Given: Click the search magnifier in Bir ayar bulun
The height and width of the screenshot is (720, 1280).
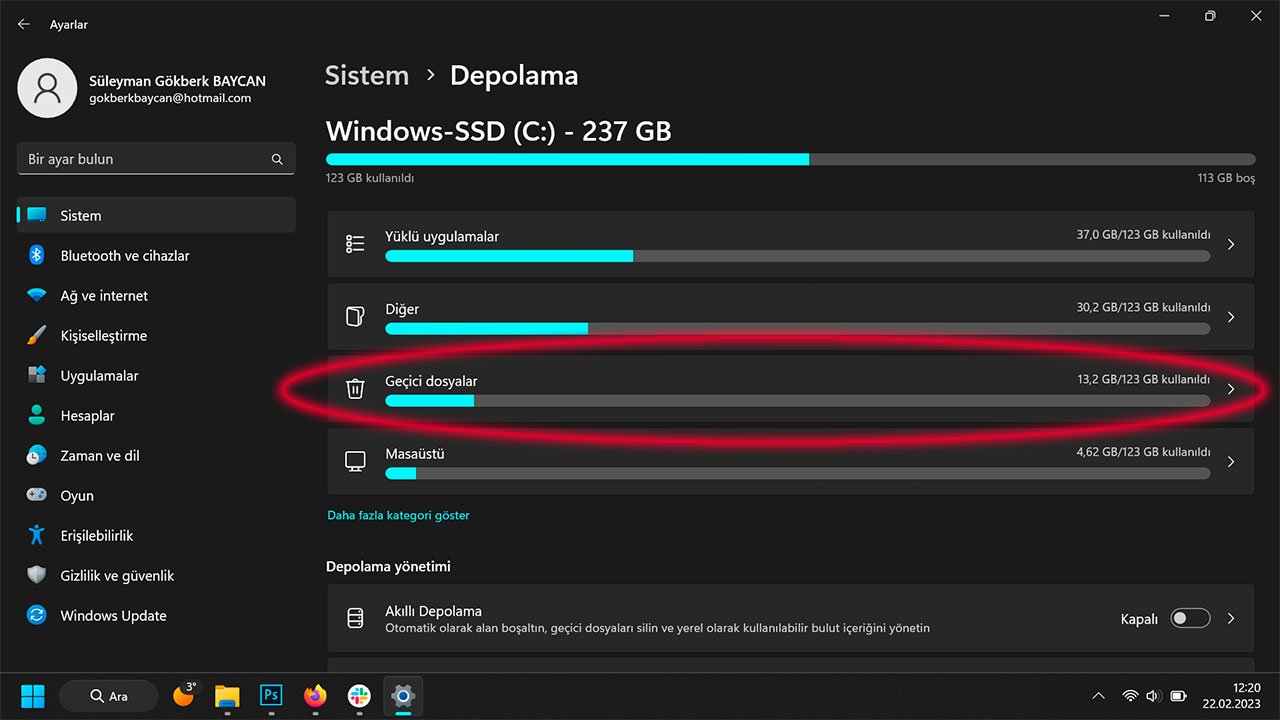Looking at the screenshot, I should point(277,159).
